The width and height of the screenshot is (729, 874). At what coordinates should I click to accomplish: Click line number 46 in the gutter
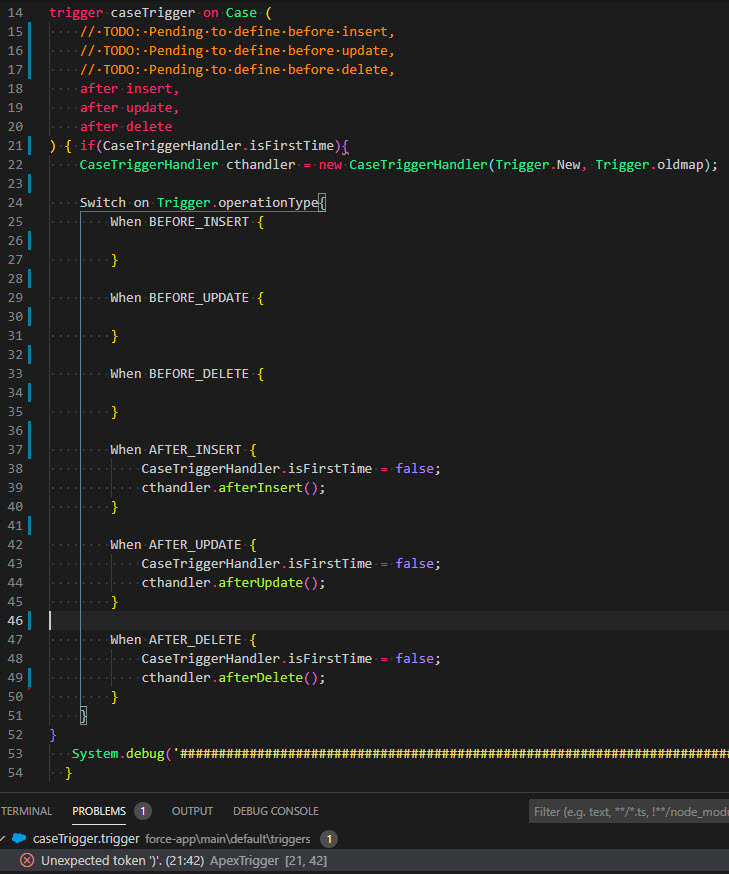[15, 621]
